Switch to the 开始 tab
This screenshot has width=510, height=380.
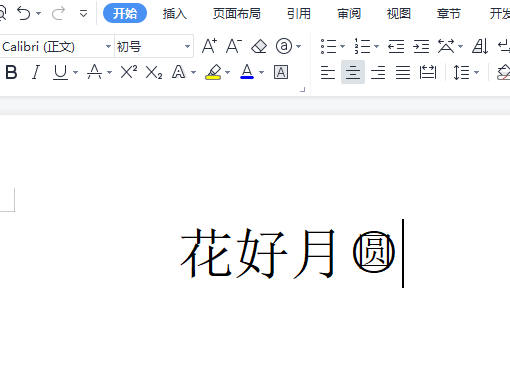pyautogui.click(x=125, y=13)
